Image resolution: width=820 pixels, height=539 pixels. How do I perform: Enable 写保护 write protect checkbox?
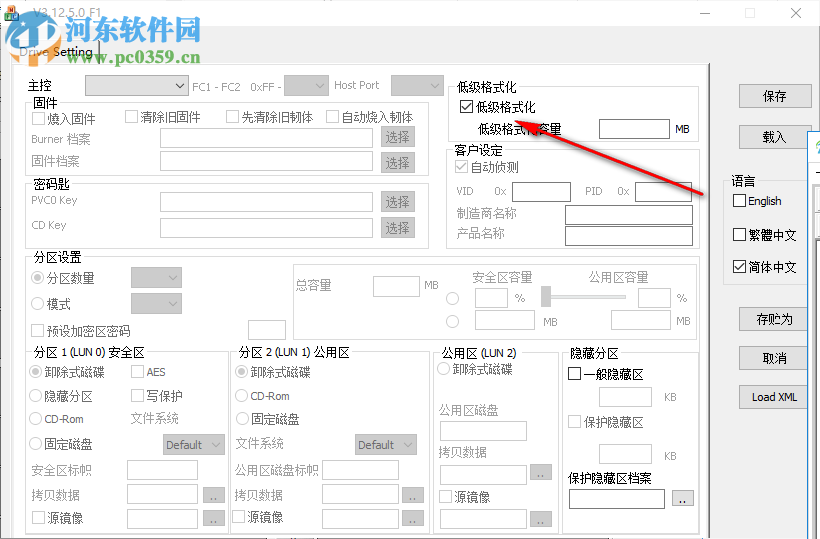[138, 395]
